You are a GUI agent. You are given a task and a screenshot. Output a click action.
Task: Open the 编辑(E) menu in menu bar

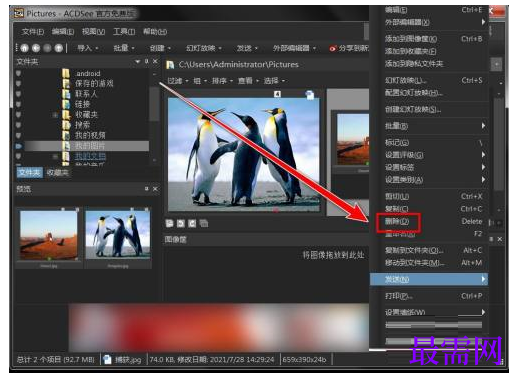(63, 32)
